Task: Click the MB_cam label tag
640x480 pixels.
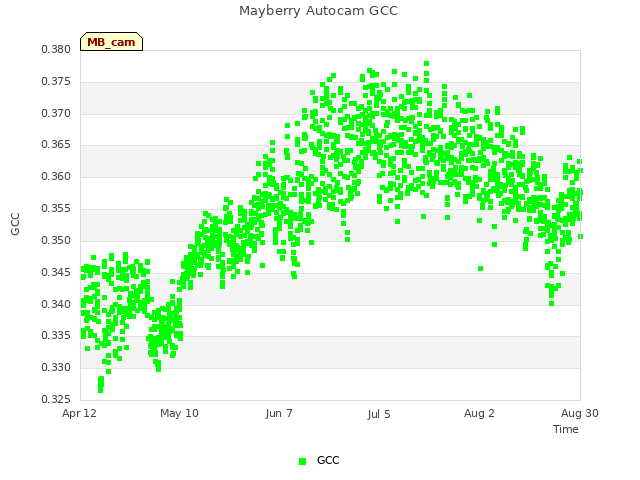Action: (111, 42)
